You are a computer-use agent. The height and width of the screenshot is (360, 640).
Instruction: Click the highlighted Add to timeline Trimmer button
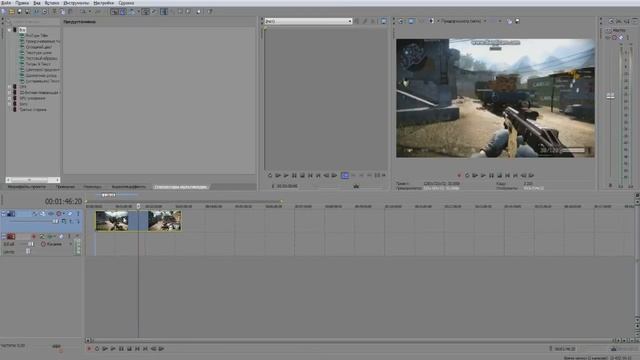(x=344, y=176)
